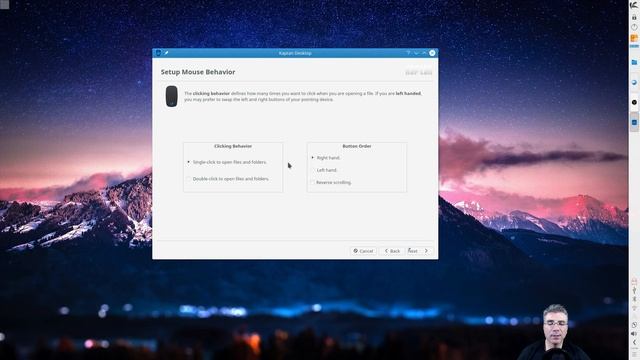This screenshot has height=360, width=640.
Task: Click the "Setup Mouse Behavior" heading
Action: click(x=198, y=72)
